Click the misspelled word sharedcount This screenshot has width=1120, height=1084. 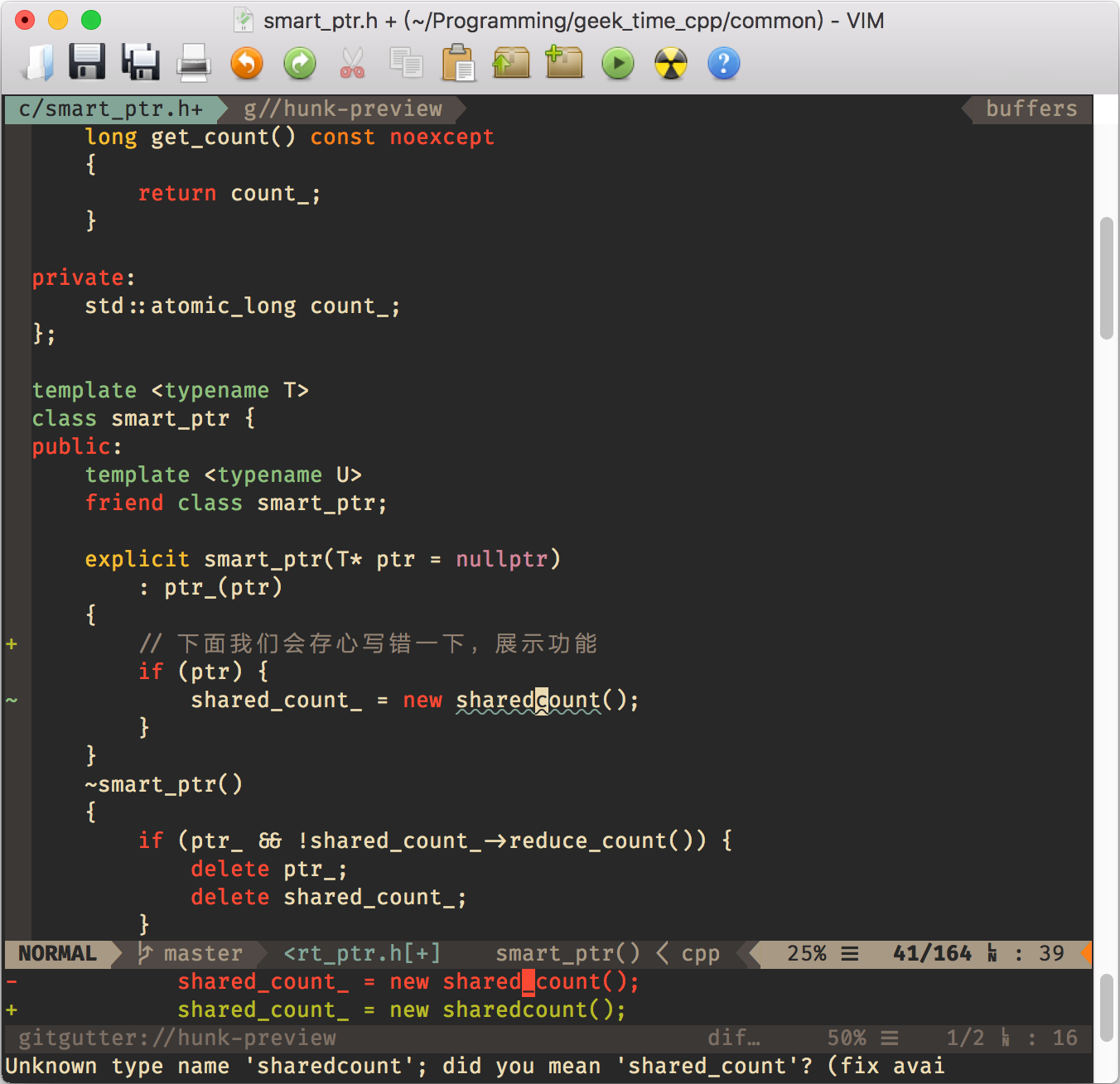pos(528,700)
